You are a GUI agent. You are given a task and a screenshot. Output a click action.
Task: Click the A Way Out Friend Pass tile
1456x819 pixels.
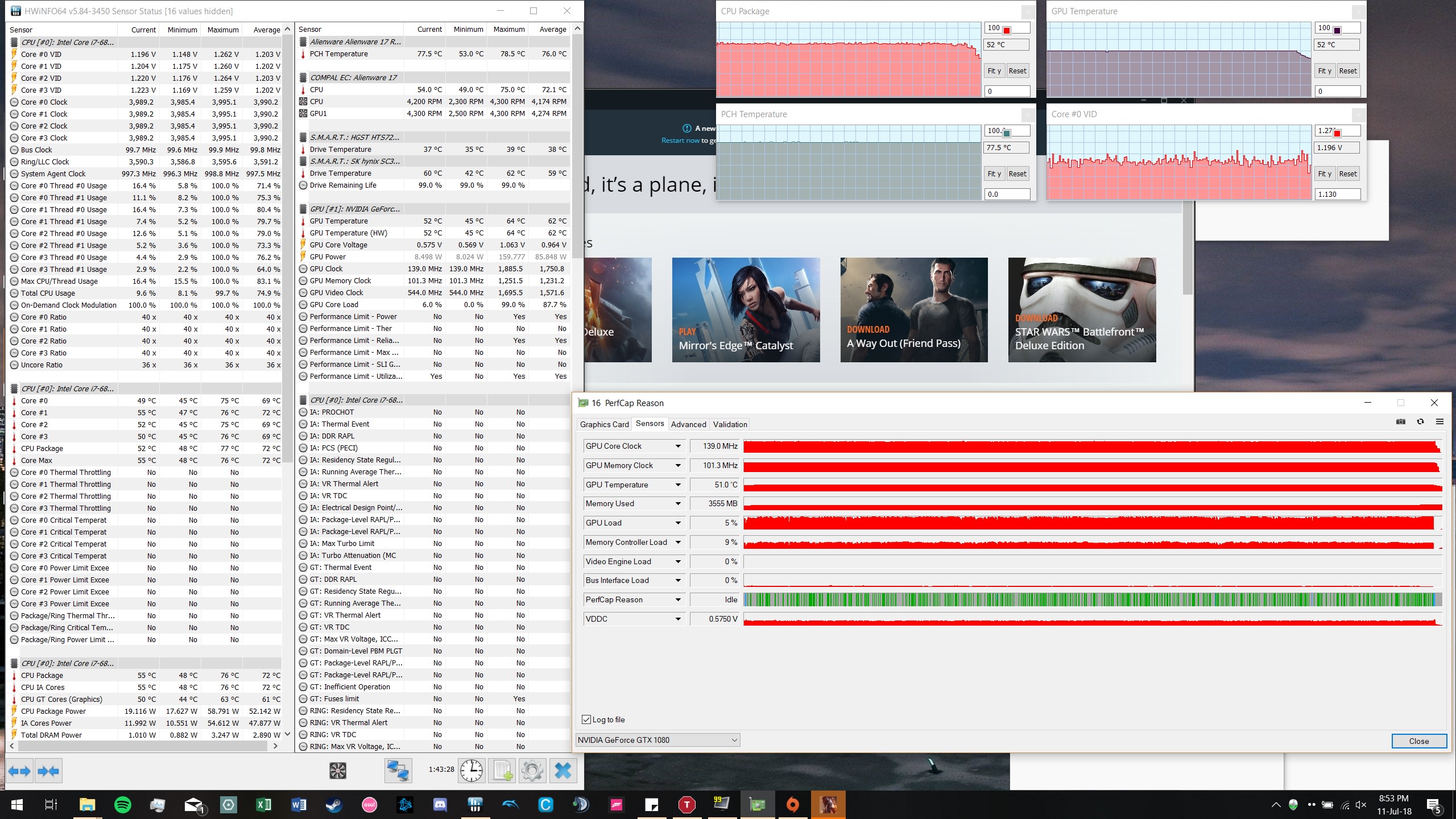[914, 310]
